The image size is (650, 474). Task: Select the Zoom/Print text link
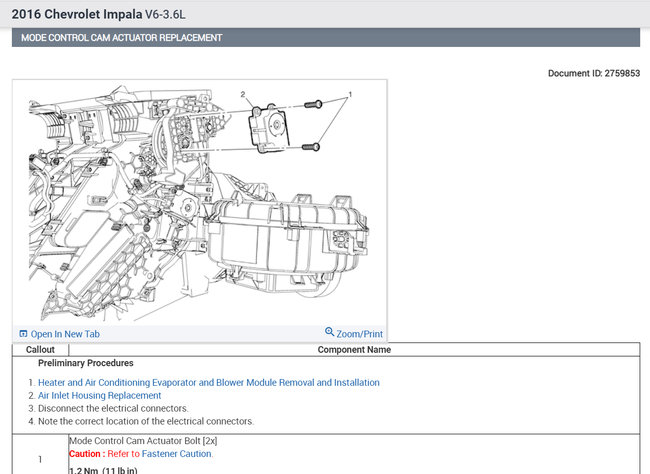pos(360,334)
